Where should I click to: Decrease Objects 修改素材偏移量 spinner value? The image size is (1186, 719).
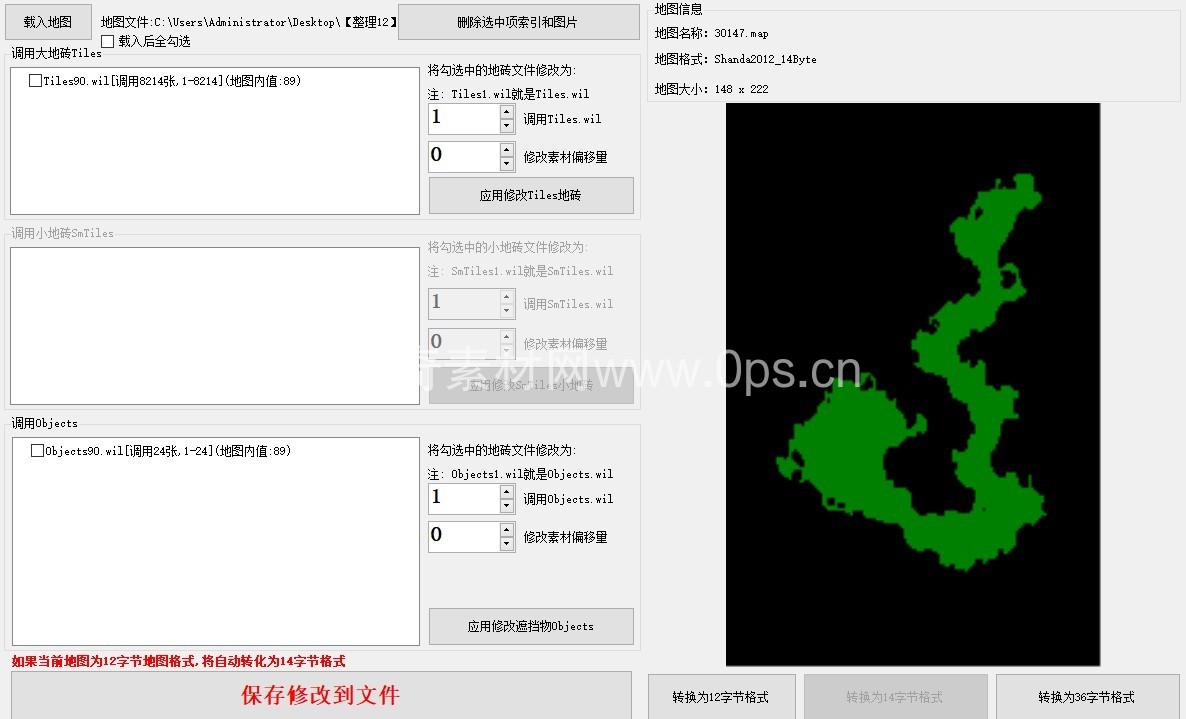coord(507,544)
